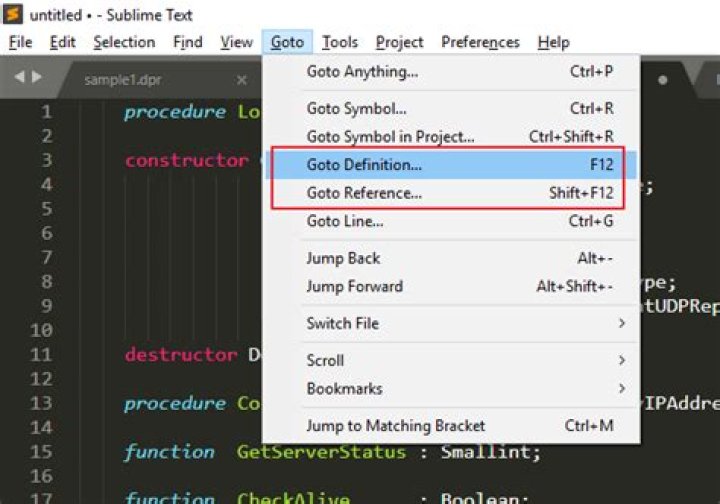
Task: Click the tab navigate-forward arrow
Action: (37, 77)
